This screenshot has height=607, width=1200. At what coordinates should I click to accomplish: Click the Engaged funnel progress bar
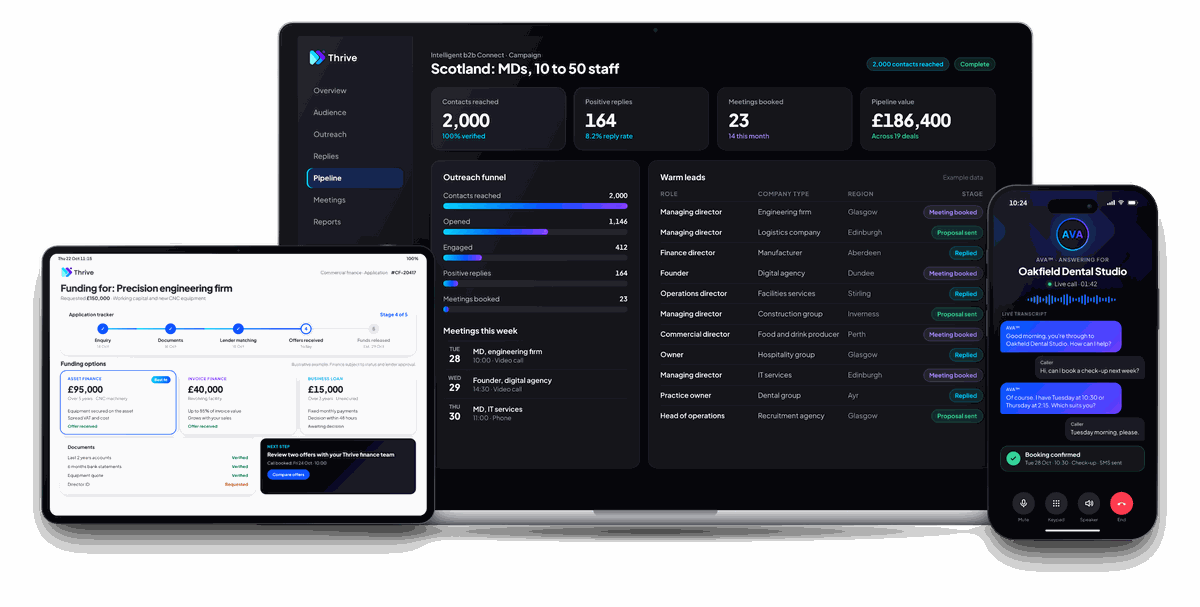(x=535, y=258)
